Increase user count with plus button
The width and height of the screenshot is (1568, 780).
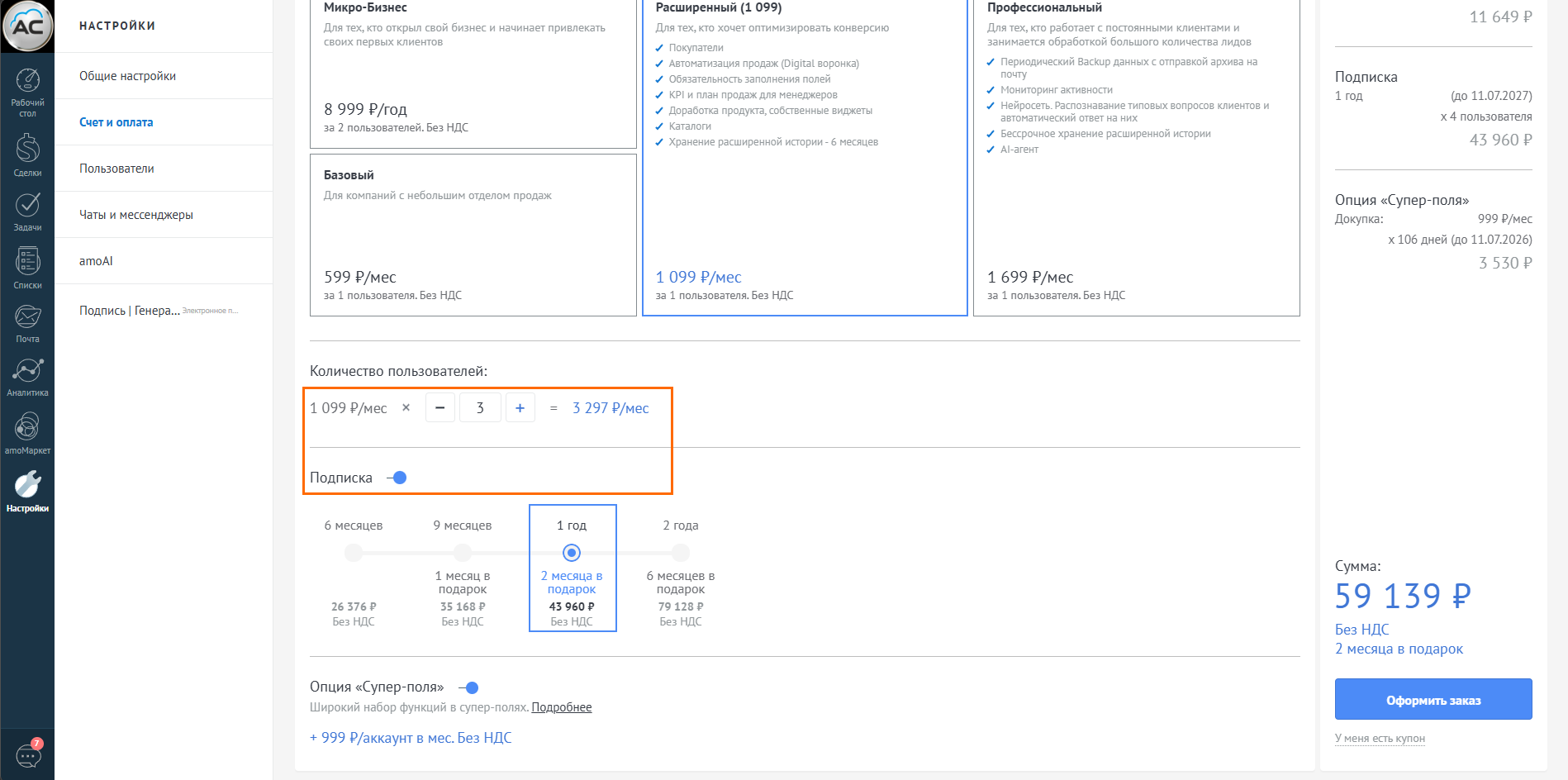click(520, 407)
